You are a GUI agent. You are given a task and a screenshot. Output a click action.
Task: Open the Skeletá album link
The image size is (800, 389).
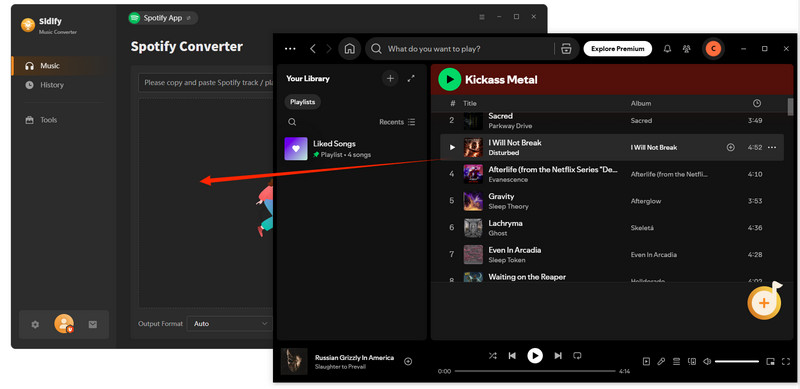click(642, 228)
